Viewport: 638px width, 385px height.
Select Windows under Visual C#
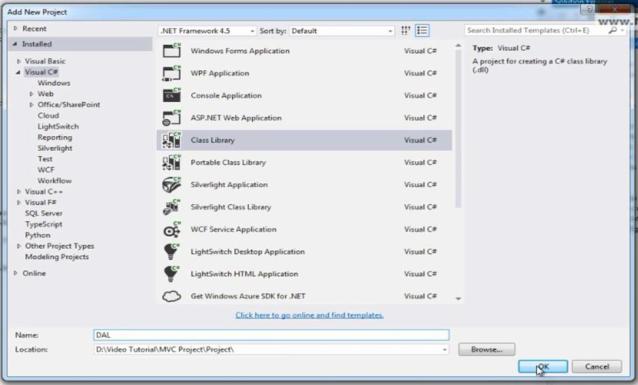coord(54,83)
